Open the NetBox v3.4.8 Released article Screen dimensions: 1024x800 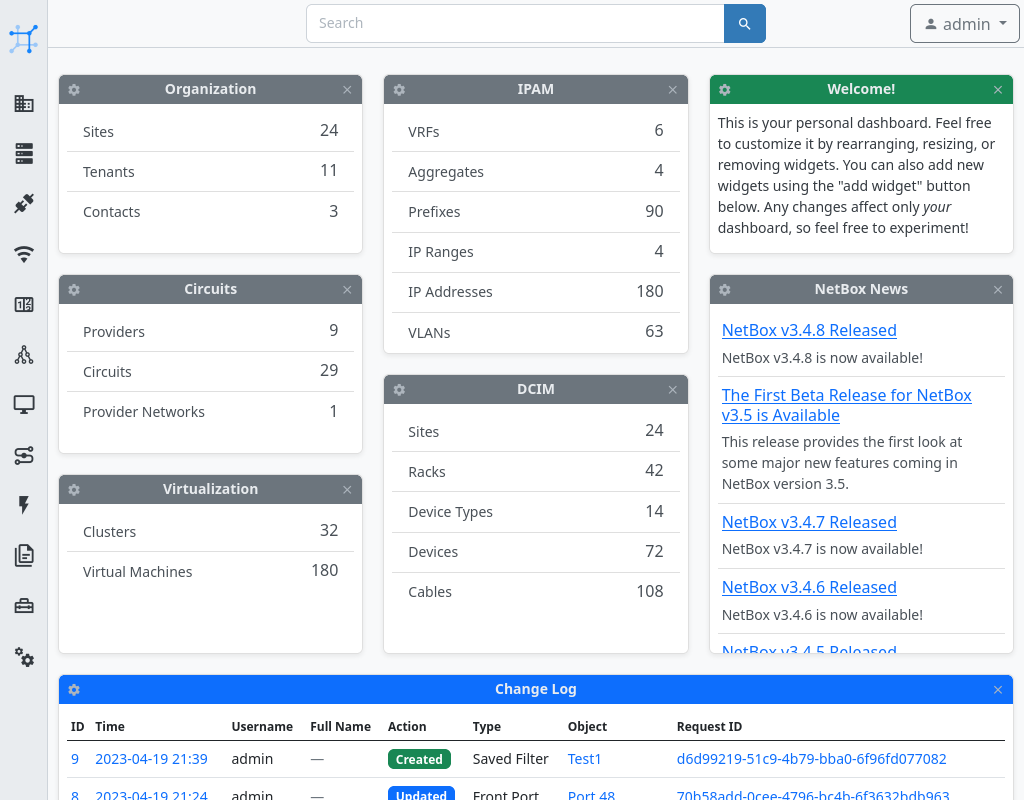[x=808, y=329]
